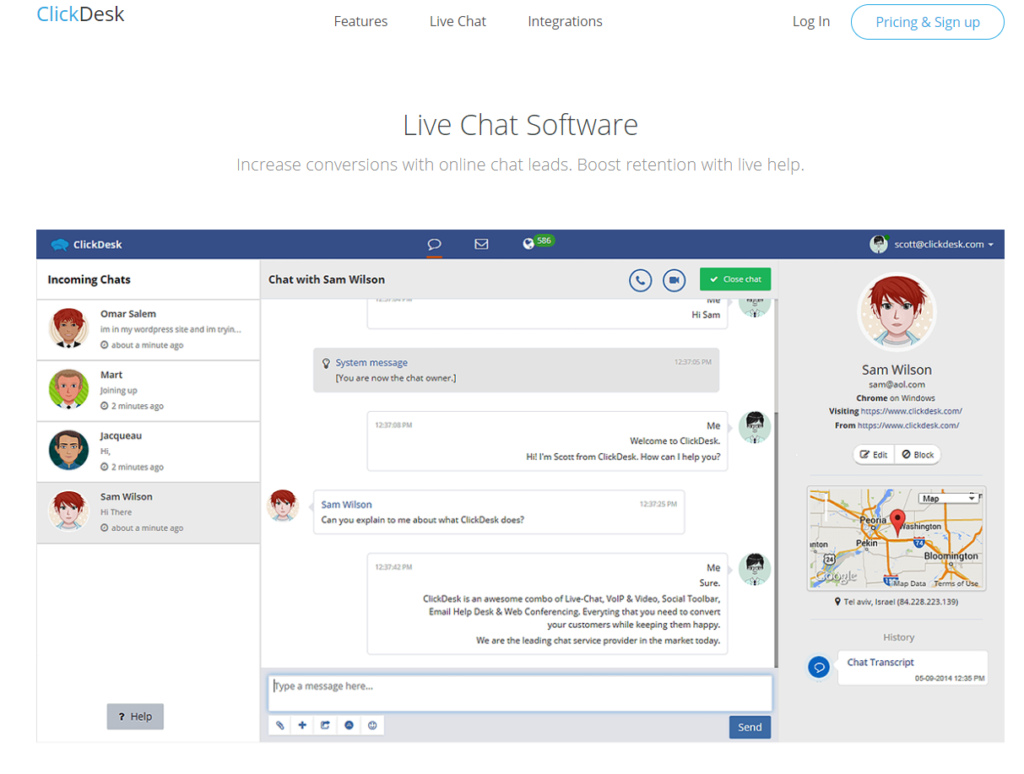The image size is (1024, 774).
Task: Click the Sam Wilson name in message bubble
Action: pyautogui.click(x=346, y=505)
